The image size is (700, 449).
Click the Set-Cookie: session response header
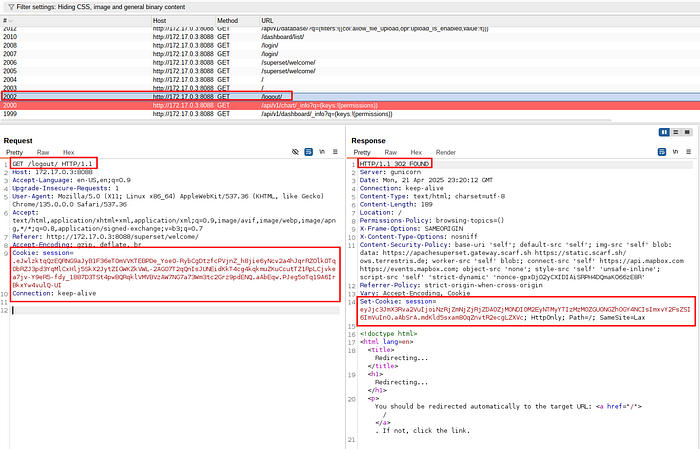[x=525, y=309]
